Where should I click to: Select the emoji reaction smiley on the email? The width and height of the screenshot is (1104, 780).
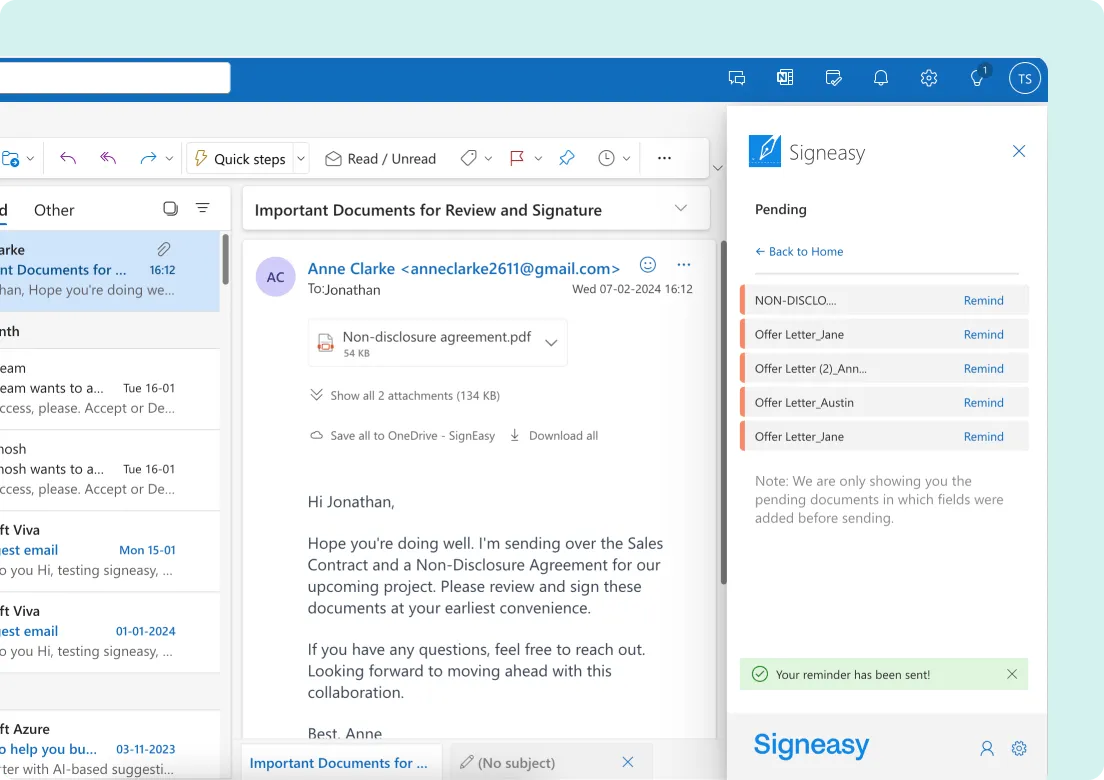(647, 264)
